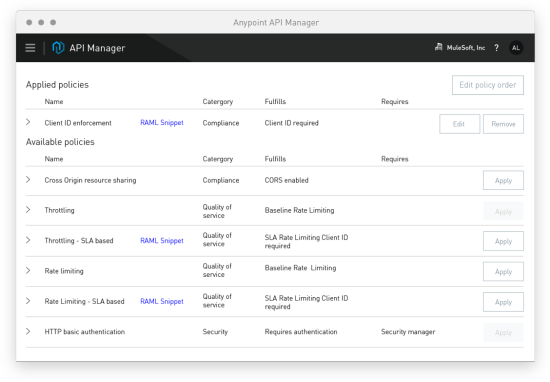This screenshot has height=382, width=550.
Task: Click Name column header under Available policies
Action: pyautogui.click(x=54, y=159)
